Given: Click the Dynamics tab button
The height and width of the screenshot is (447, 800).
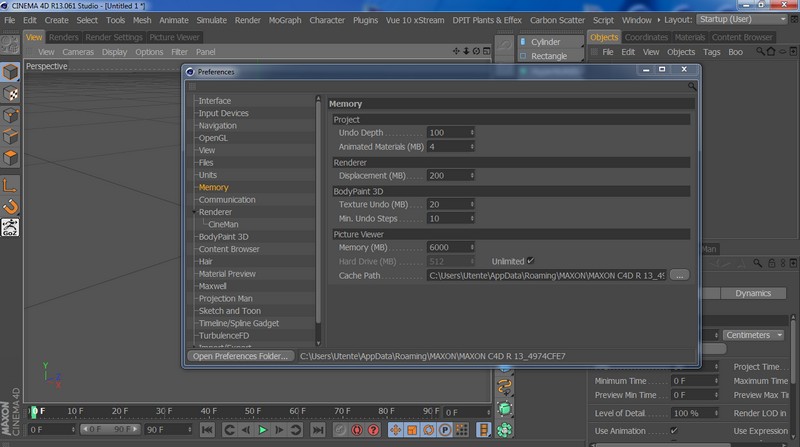Looking at the screenshot, I should pos(753,293).
